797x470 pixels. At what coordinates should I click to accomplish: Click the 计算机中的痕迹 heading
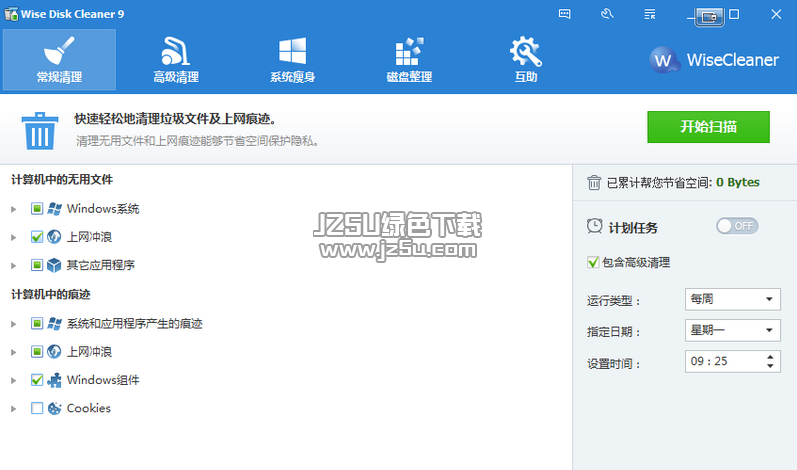tap(51, 294)
